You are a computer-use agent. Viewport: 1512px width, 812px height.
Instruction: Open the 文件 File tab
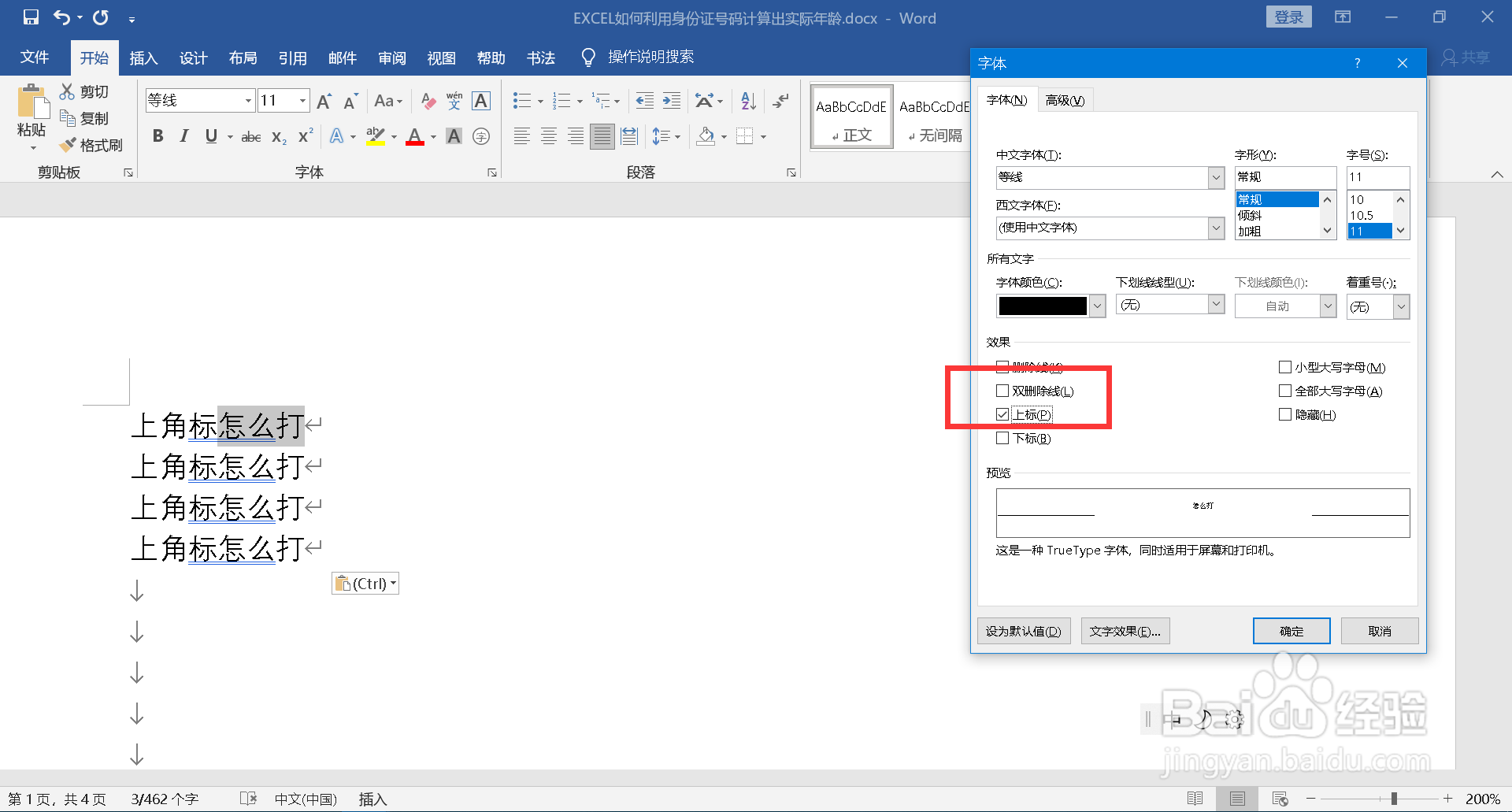pos(35,57)
